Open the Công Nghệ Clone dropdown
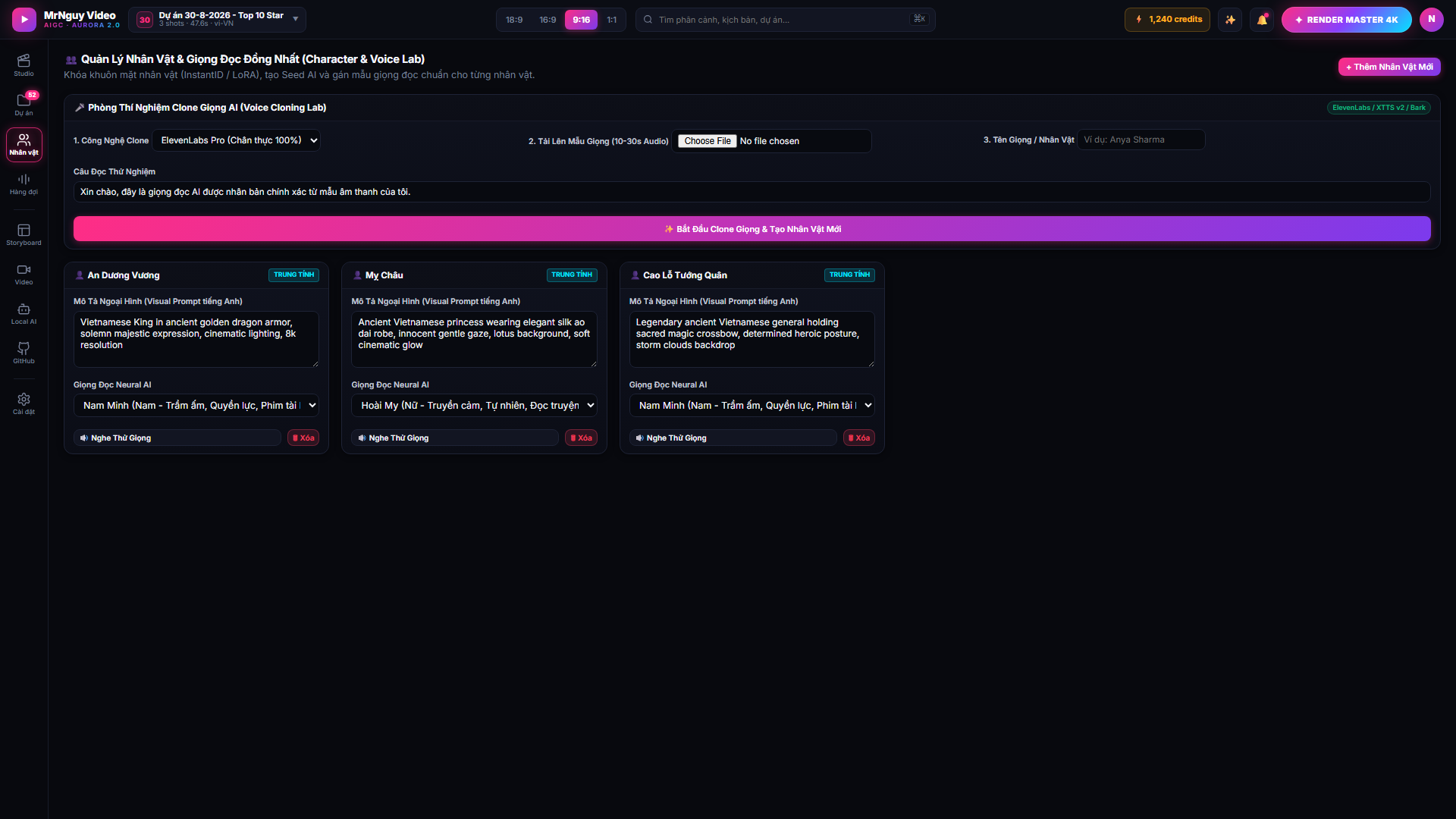The height and width of the screenshot is (819, 1456). click(x=236, y=140)
